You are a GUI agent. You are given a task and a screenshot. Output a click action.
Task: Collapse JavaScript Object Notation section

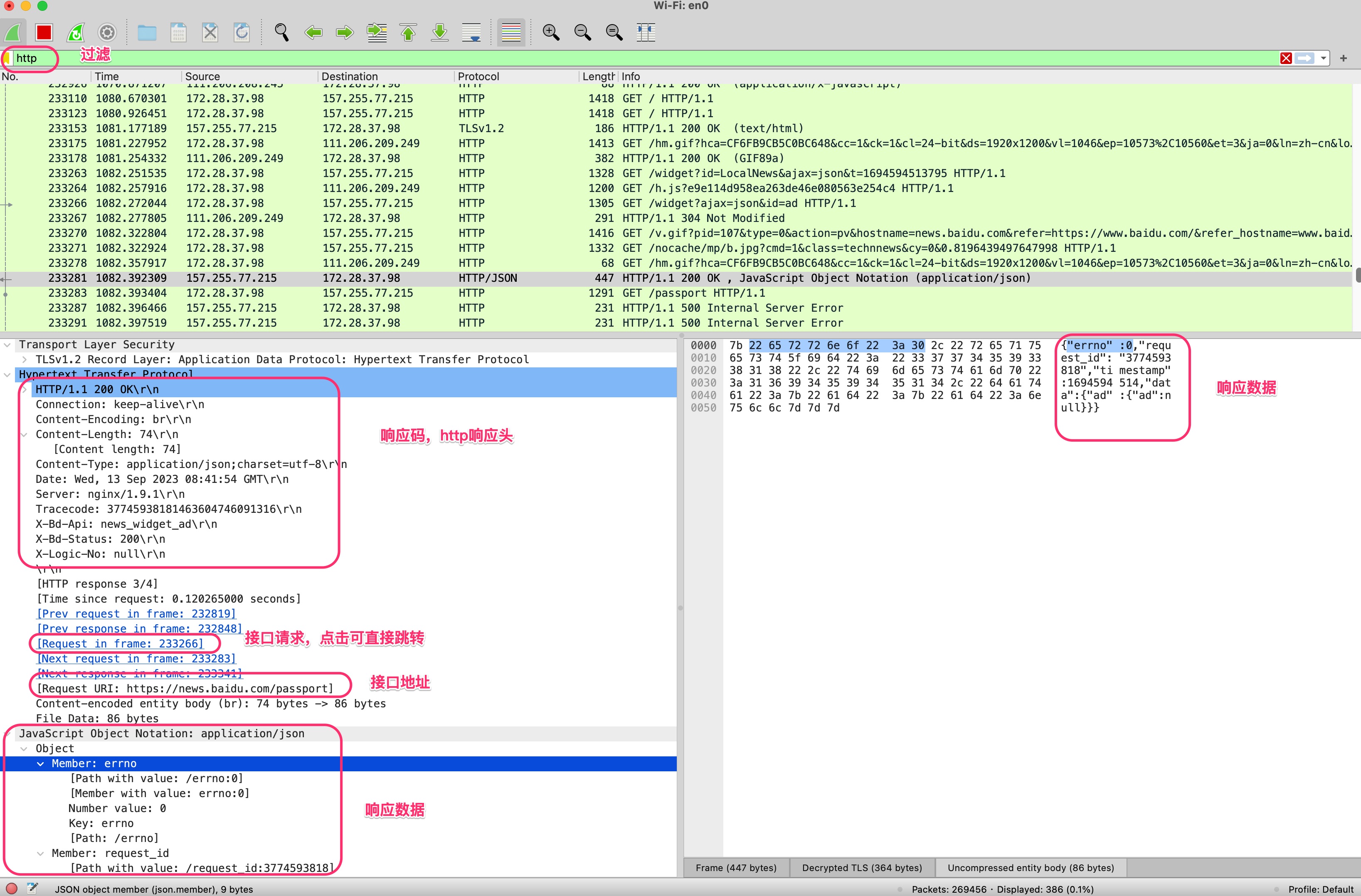(x=7, y=734)
